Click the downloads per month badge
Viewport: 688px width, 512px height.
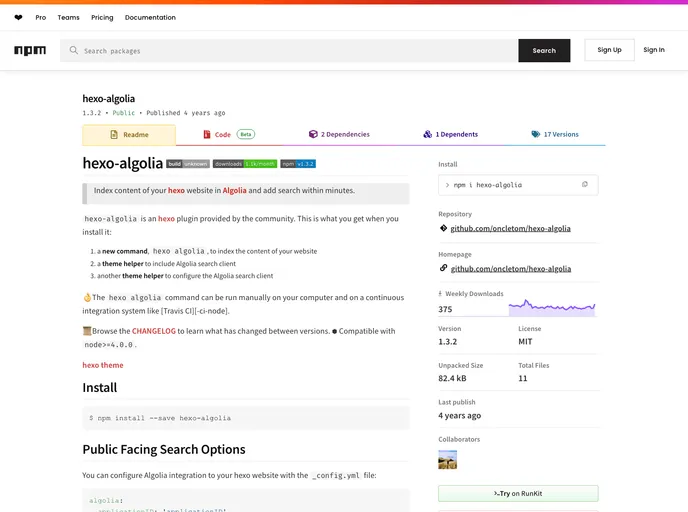pos(245,164)
